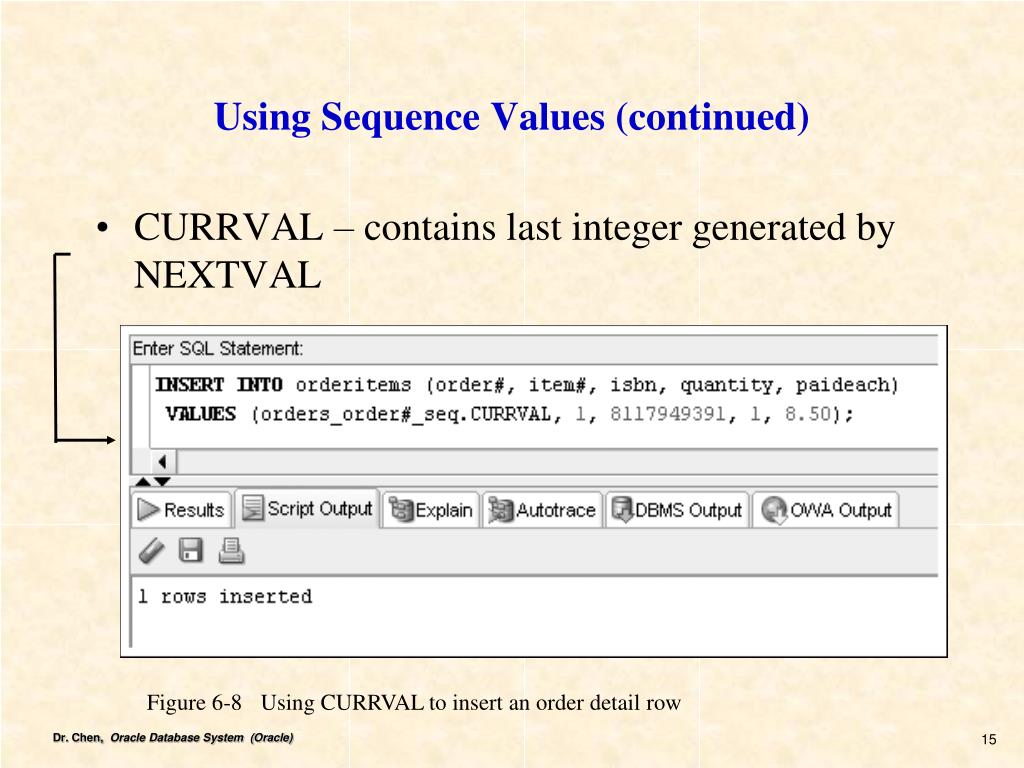This screenshot has height=768, width=1024.
Task: Click the printer Print icon
Action: [x=231, y=551]
